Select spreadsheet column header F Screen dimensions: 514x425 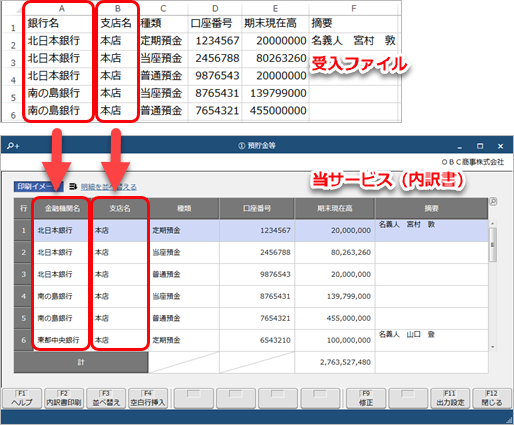(x=354, y=8)
